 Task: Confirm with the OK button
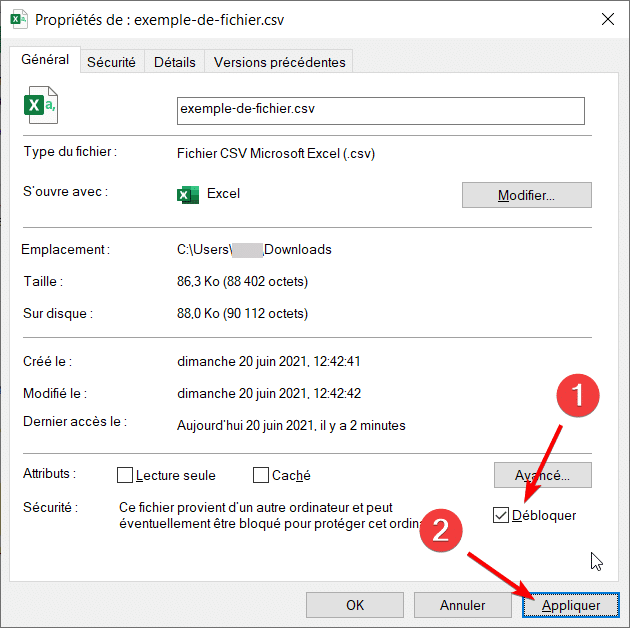tap(354, 605)
